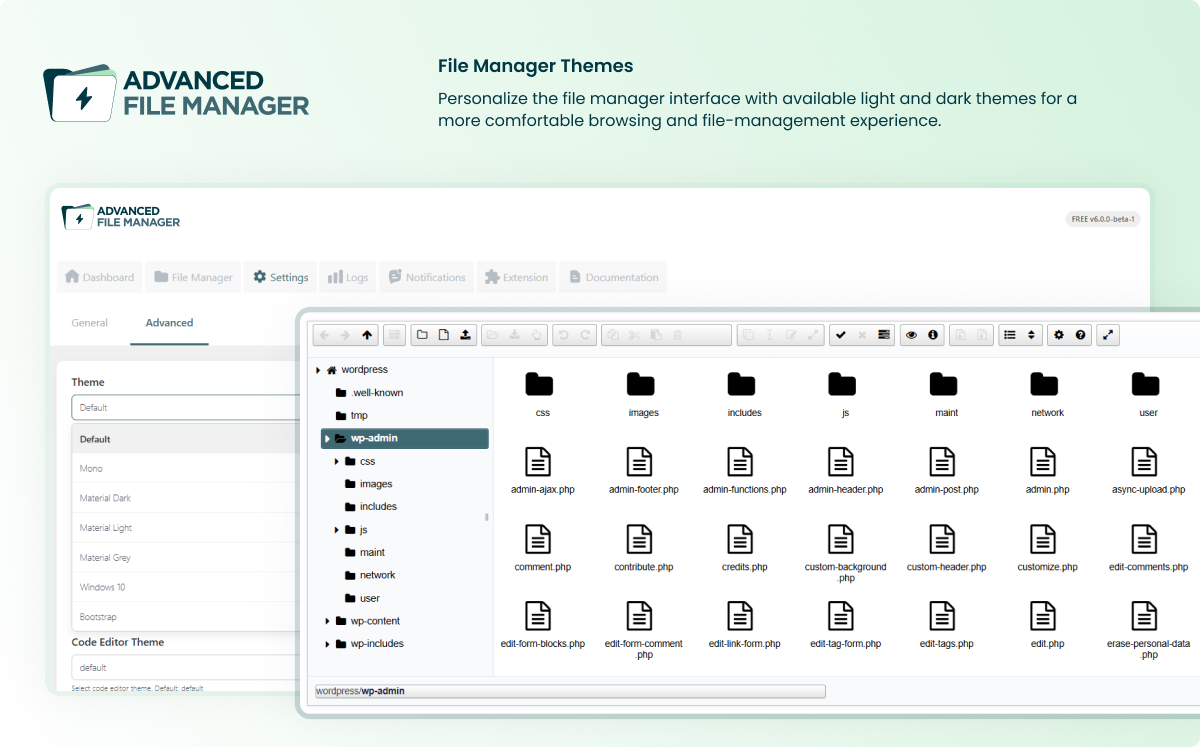Click the upload files toolbar icon

pos(466,335)
